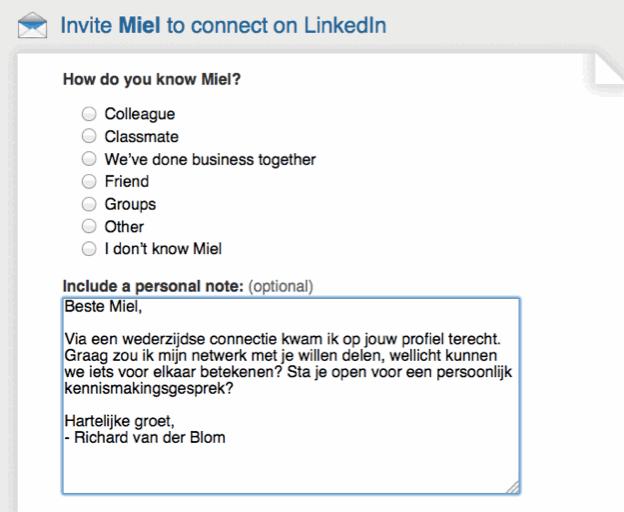Click the "Invite Miel to connect on LinkedIn" heading
This screenshot has height=512, width=624.
[224, 23]
